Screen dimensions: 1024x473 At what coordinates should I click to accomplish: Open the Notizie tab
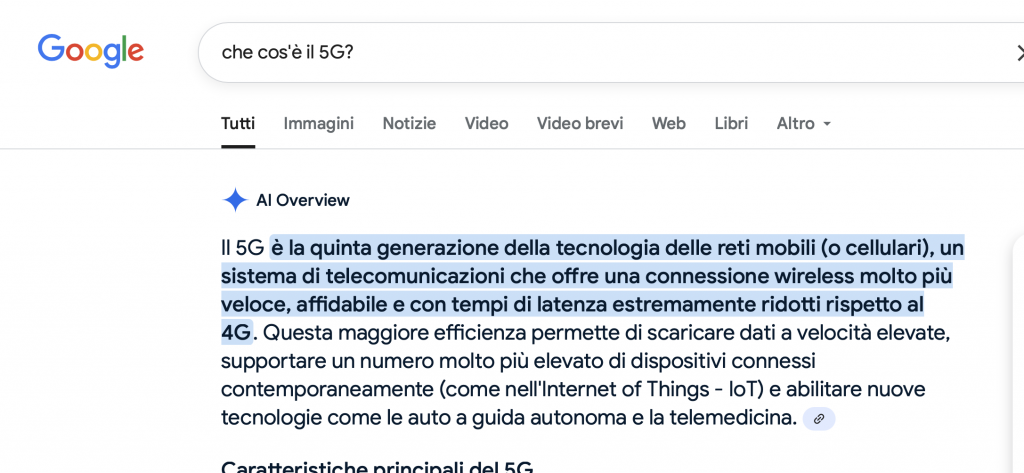tap(409, 123)
